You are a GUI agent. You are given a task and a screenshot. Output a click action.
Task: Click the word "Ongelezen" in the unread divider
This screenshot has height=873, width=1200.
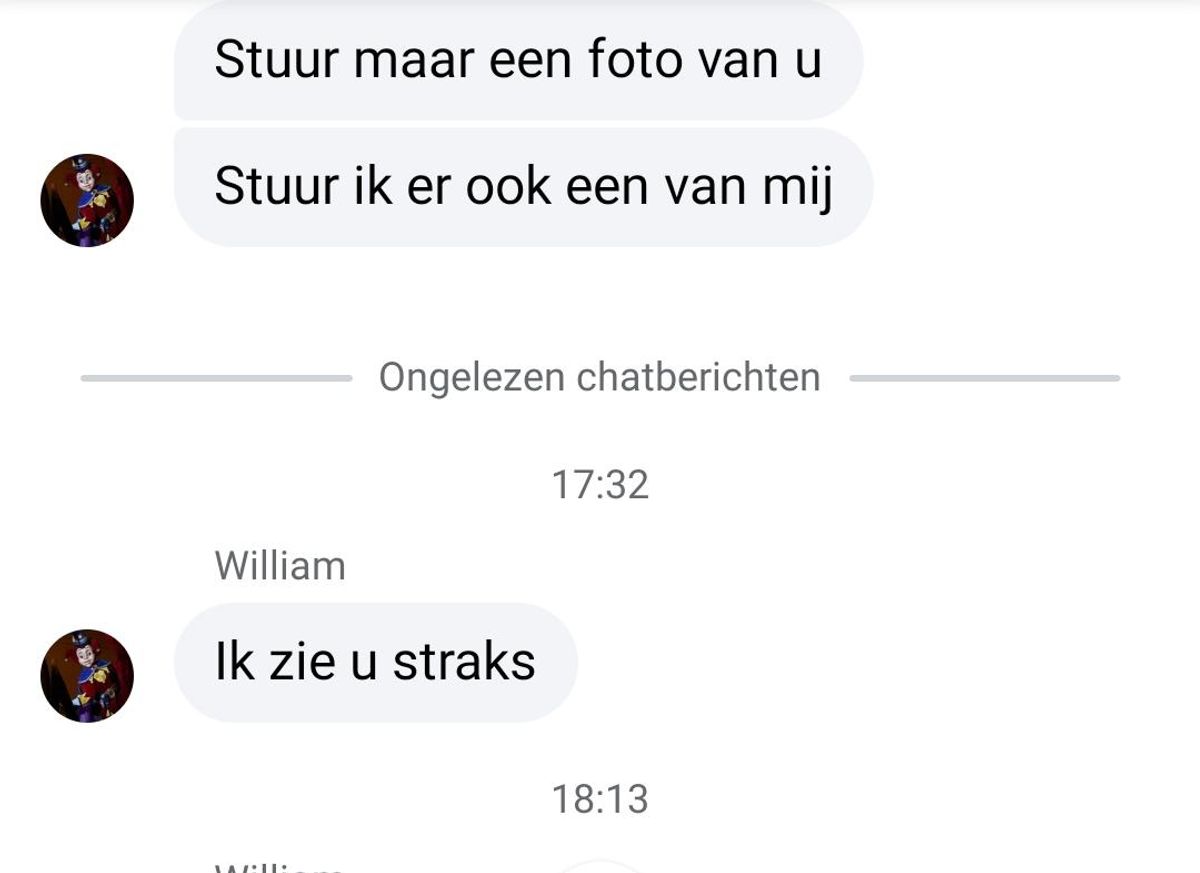click(472, 379)
